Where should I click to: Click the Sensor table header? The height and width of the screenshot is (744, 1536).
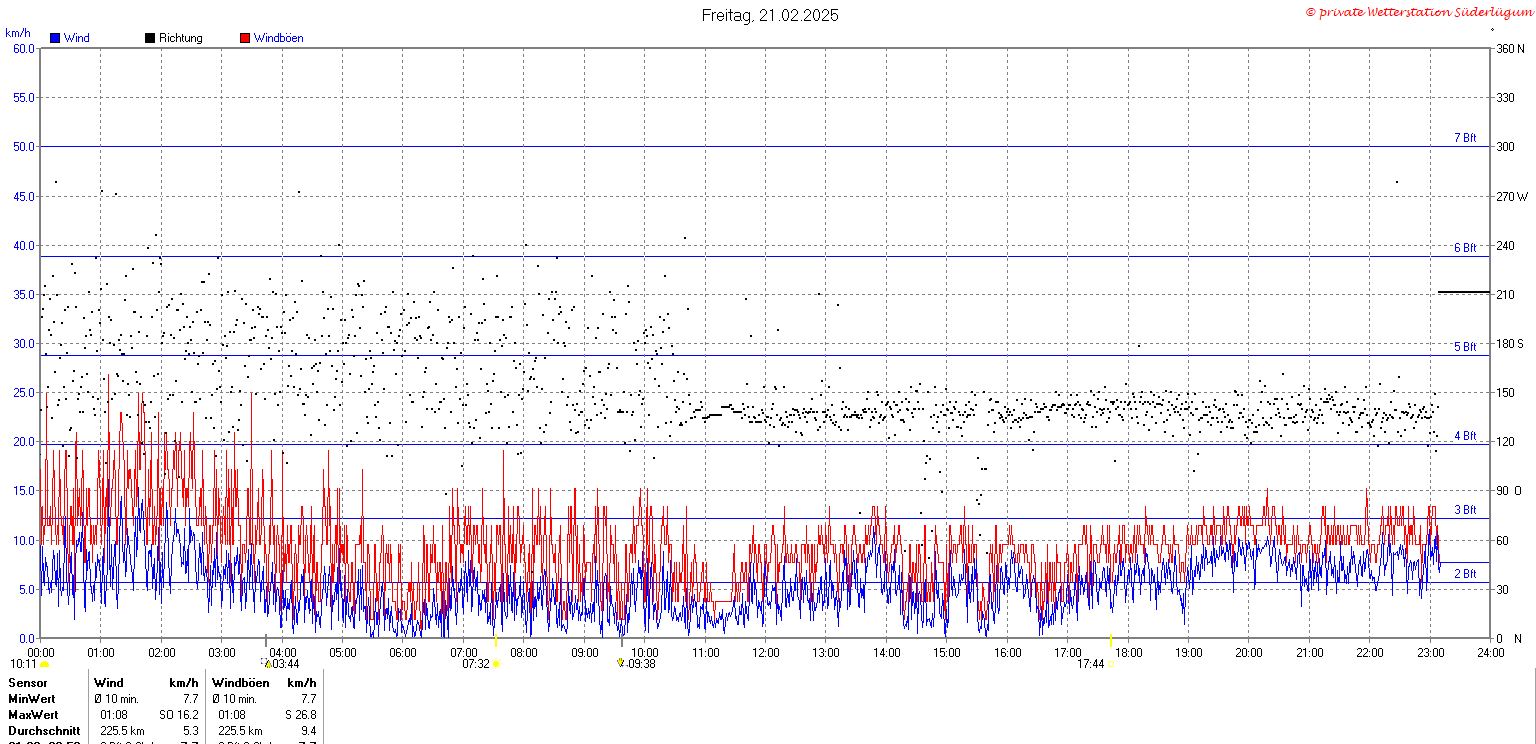coord(28,682)
